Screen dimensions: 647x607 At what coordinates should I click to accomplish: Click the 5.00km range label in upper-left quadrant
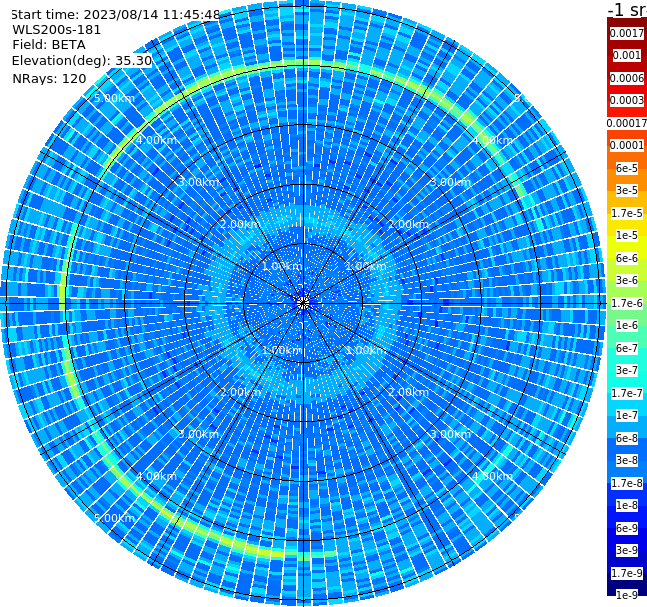click(x=114, y=98)
